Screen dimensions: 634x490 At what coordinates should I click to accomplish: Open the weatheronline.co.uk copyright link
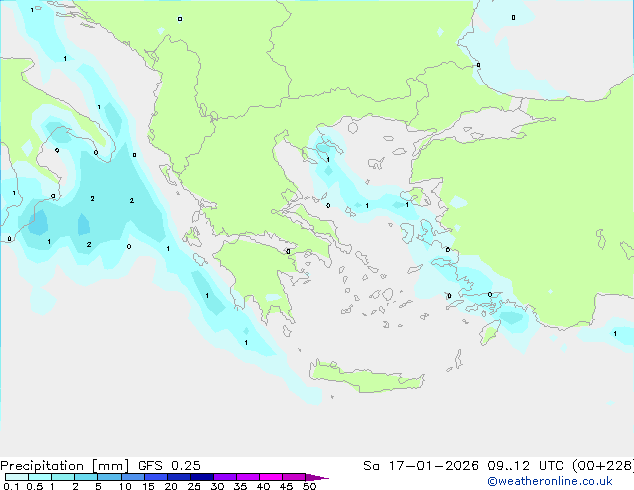click(550, 481)
